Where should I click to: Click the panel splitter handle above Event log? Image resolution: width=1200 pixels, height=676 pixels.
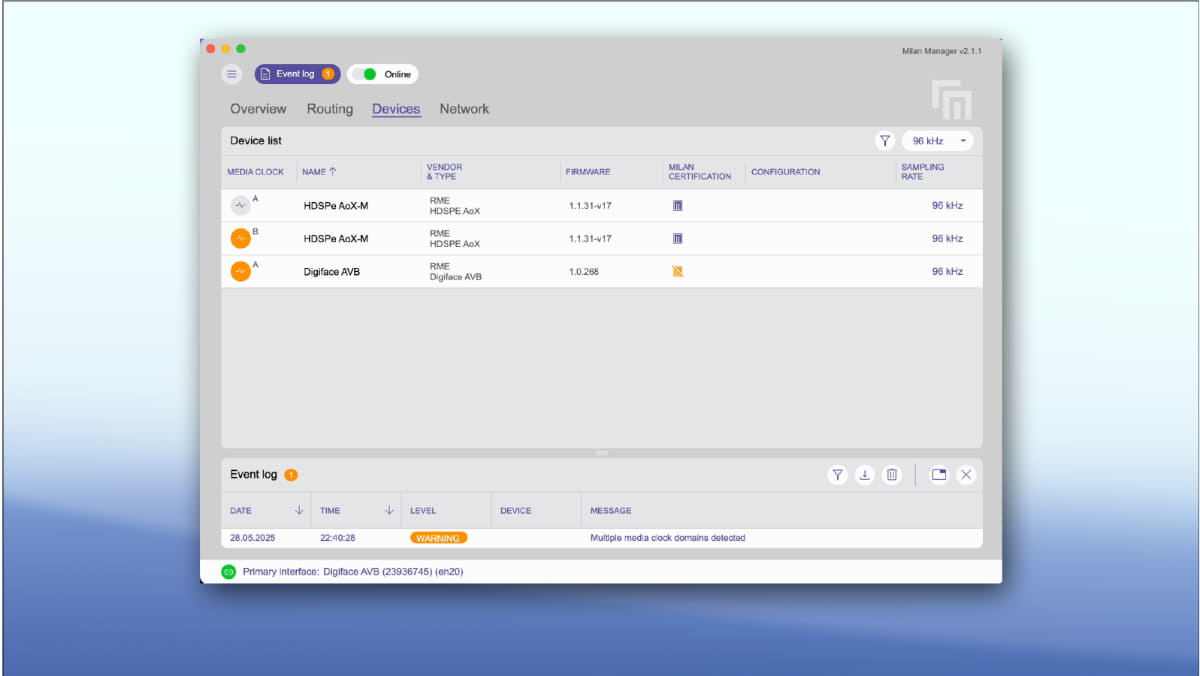[602, 453]
